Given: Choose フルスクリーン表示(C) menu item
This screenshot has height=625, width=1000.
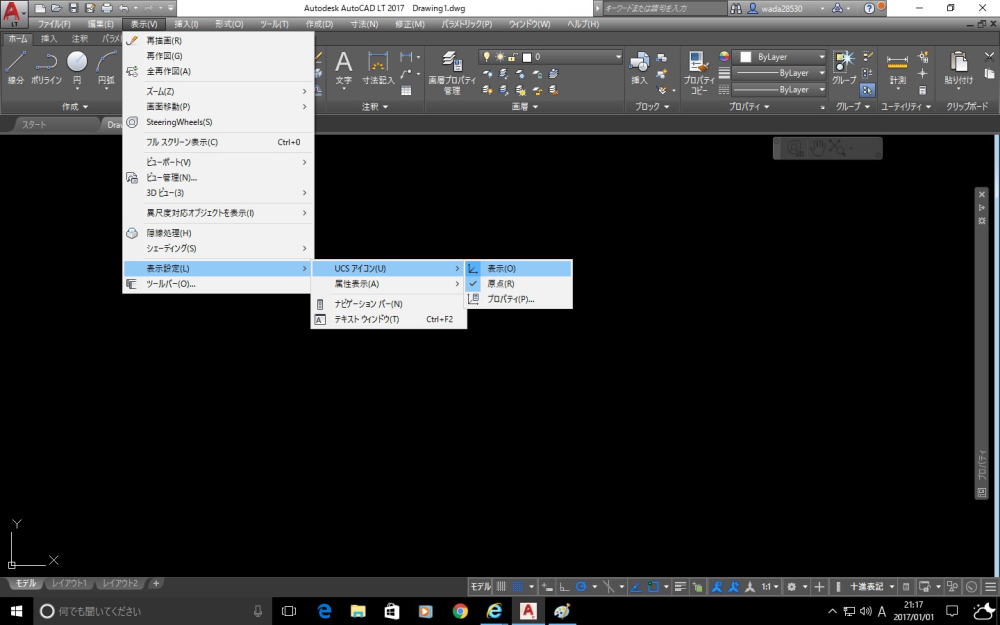Looking at the screenshot, I should coord(217,142).
